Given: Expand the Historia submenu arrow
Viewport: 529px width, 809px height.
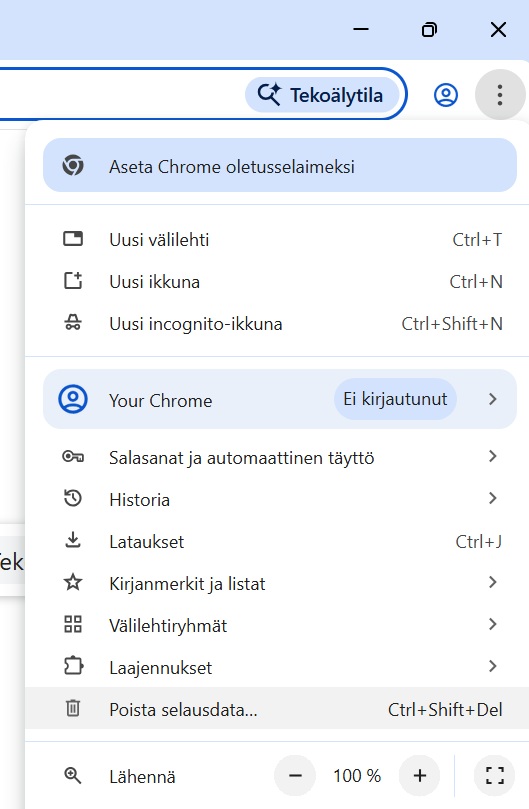Looking at the screenshot, I should [x=492, y=498].
